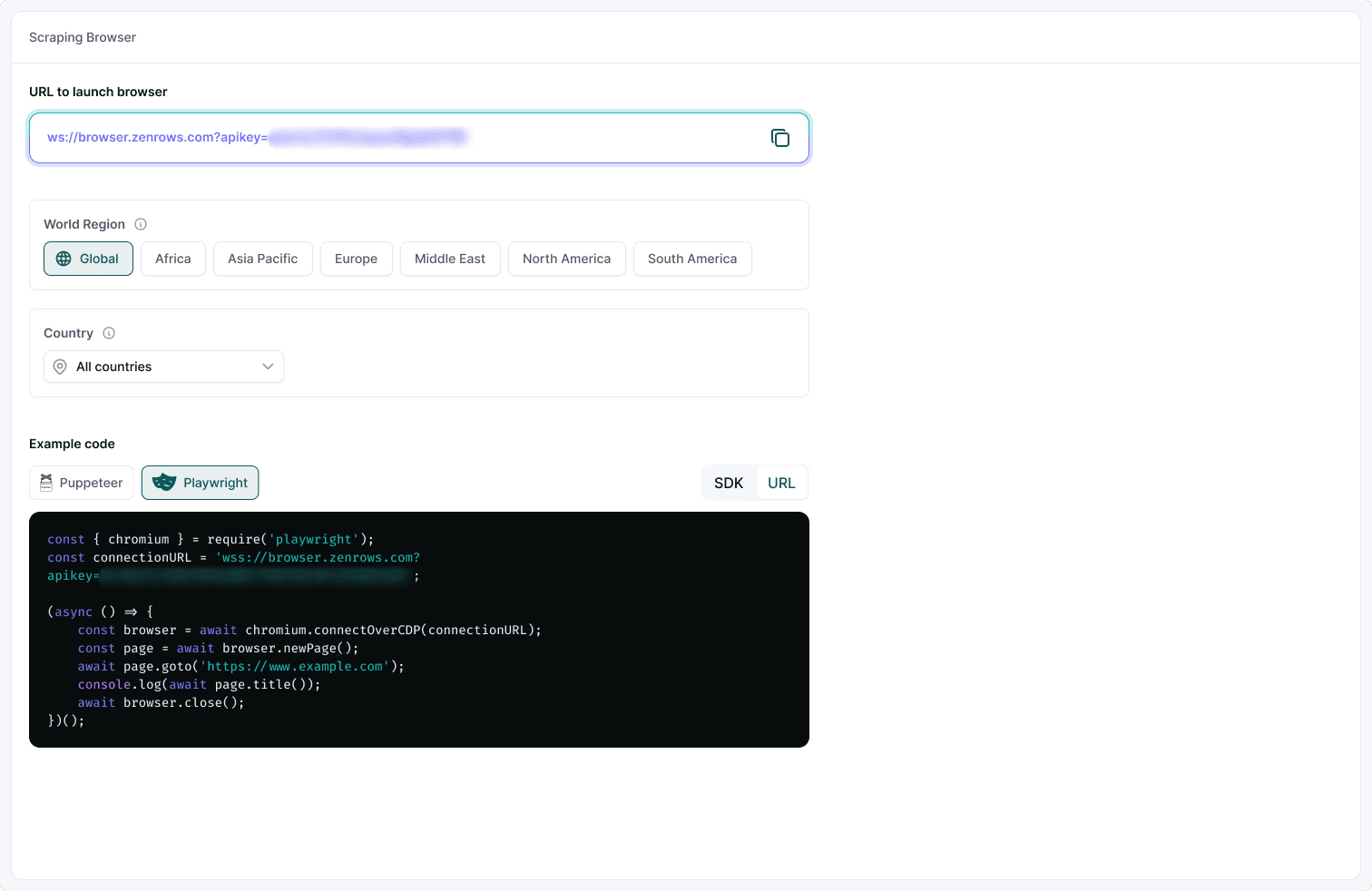Viewport: 1372px width, 891px height.
Task: Select the Europe region
Action: (x=356, y=259)
